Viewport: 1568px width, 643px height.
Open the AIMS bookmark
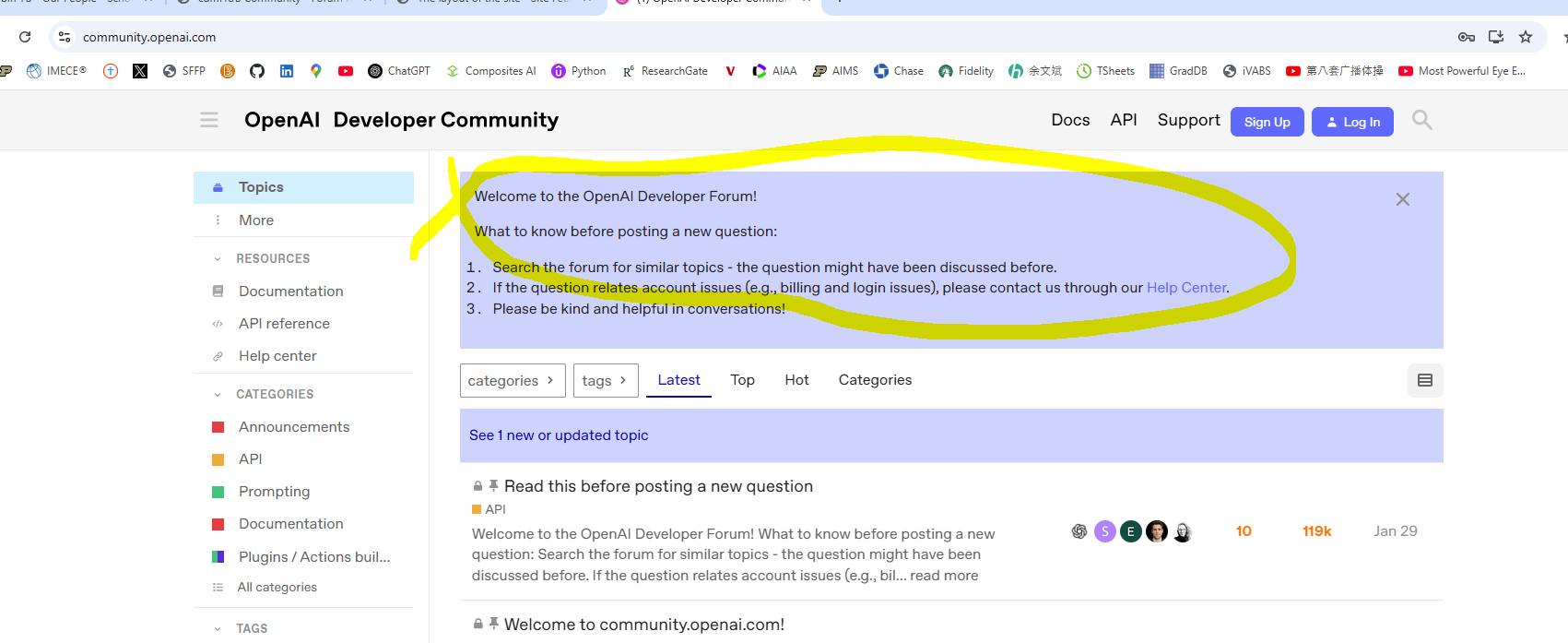pyautogui.click(x=835, y=71)
